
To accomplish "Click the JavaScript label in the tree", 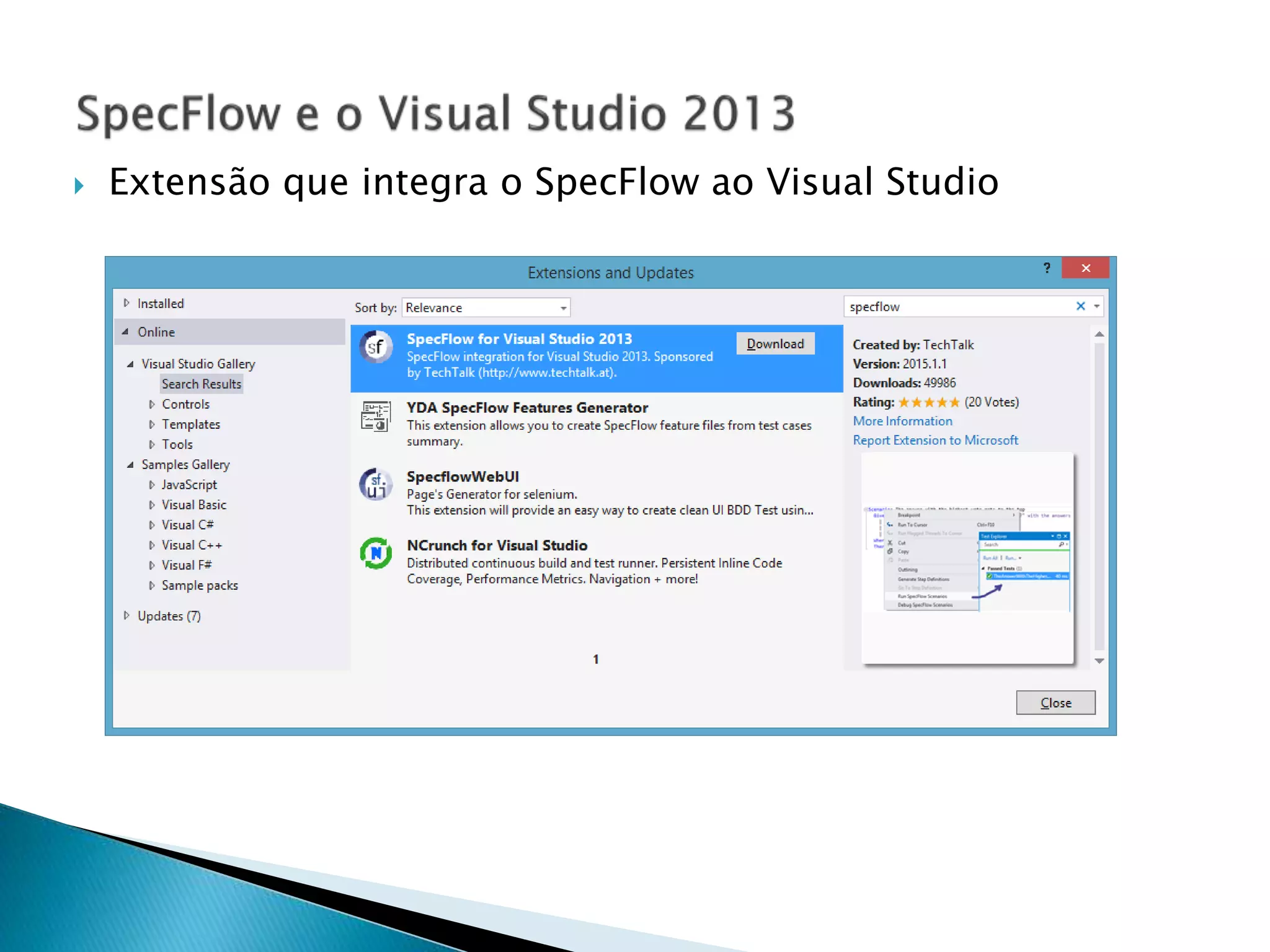I will pos(189,485).
